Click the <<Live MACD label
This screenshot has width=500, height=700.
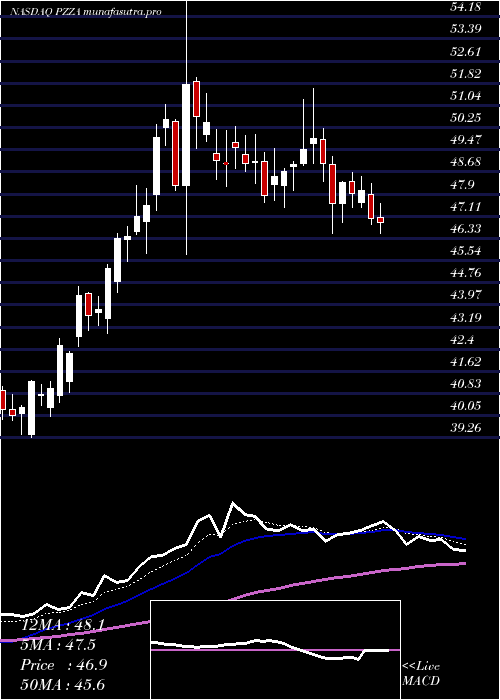[x=421, y=674]
